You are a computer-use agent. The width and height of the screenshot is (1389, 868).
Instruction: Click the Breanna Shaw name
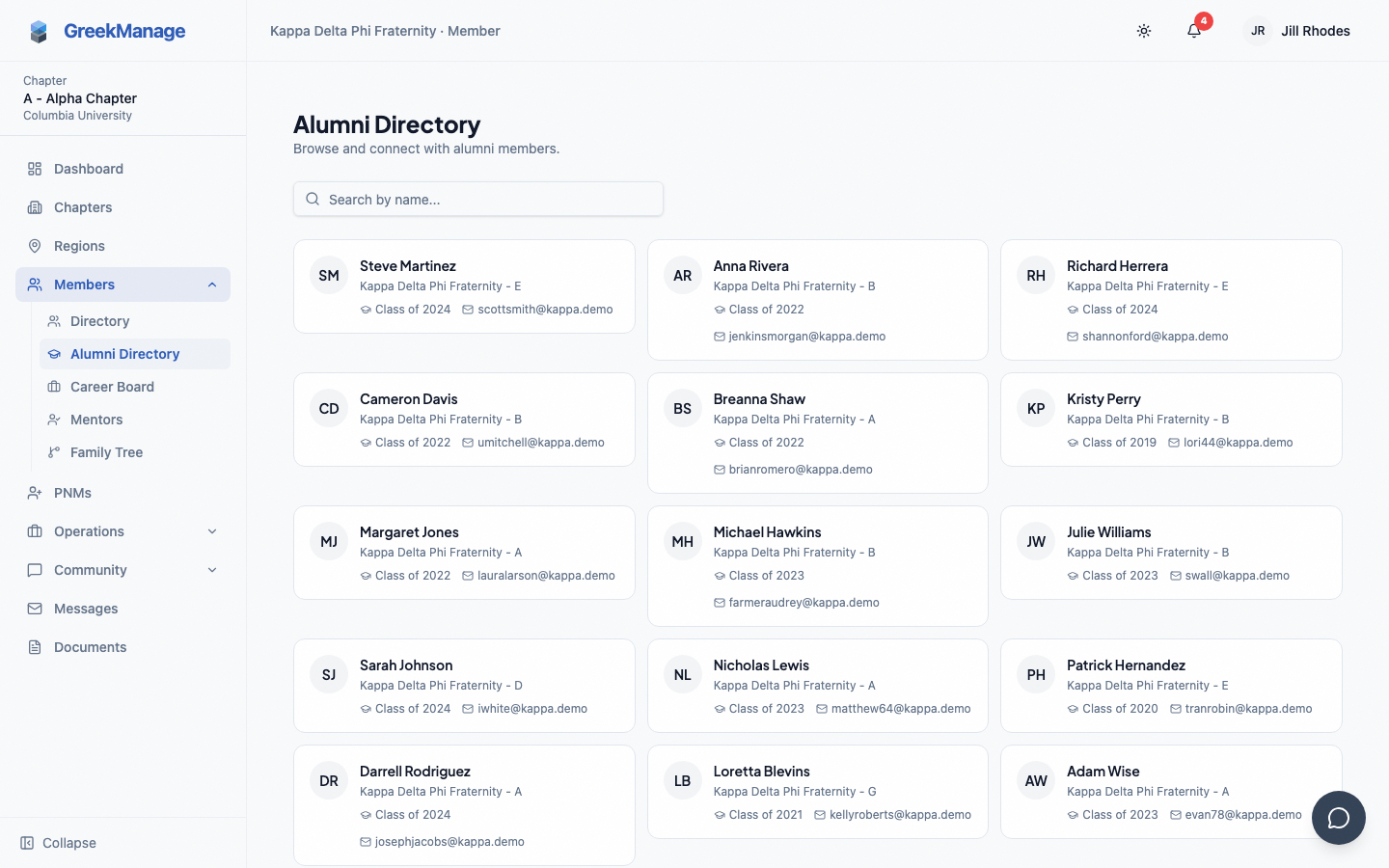click(x=759, y=399)
